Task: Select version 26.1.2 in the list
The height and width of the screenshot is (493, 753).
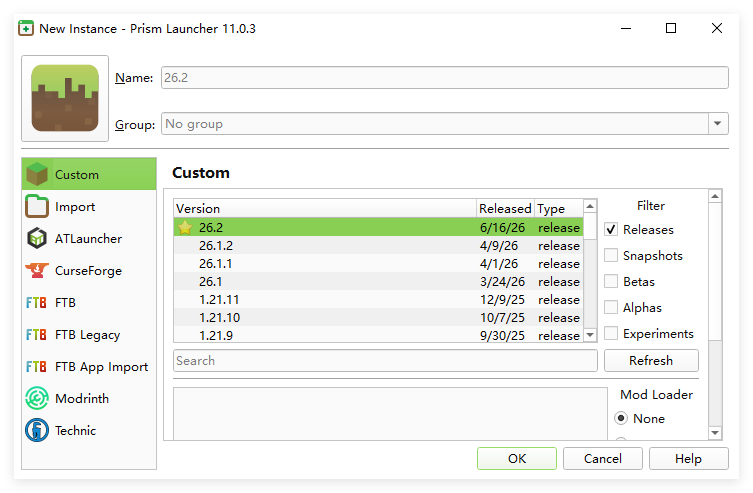Action: tap(378, 245)
